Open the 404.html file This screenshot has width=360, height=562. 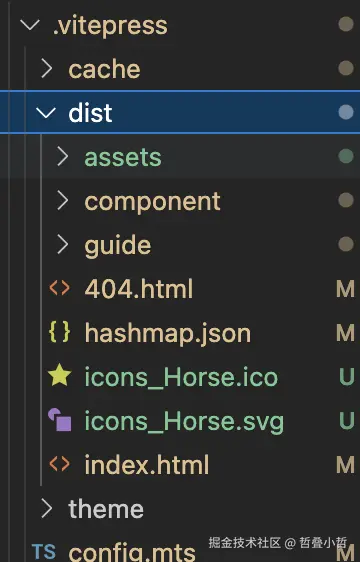pos(139,289)
